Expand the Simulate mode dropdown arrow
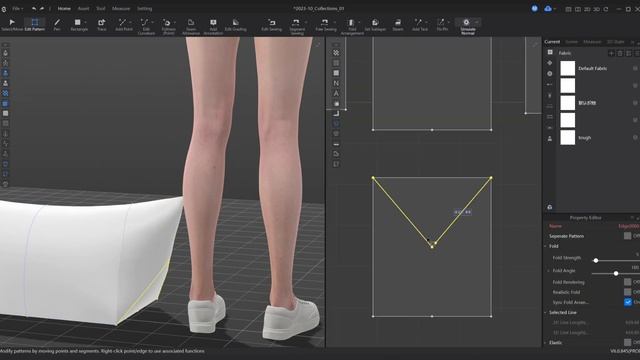 (x=476, y=22)
